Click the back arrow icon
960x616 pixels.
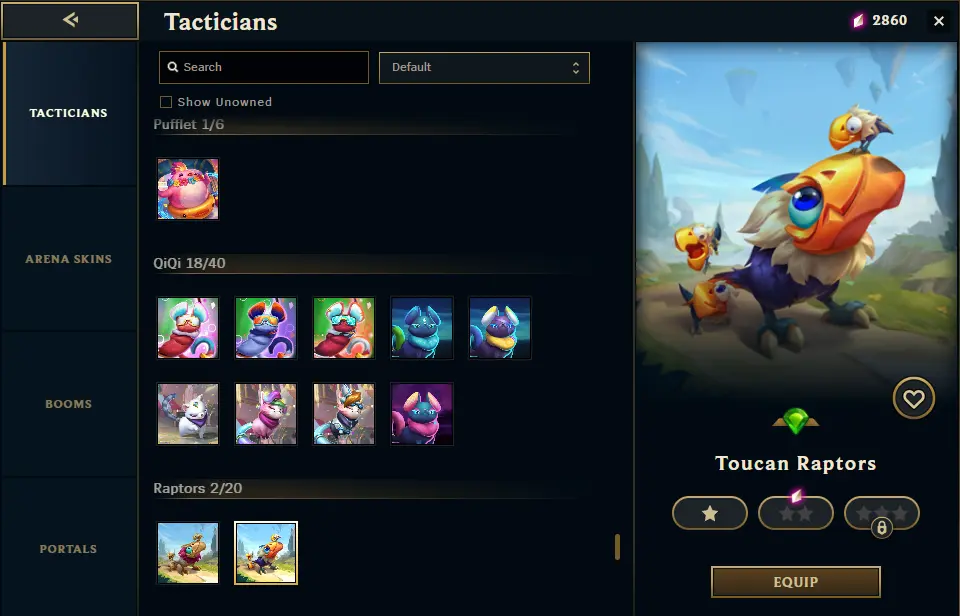[70, 20]
